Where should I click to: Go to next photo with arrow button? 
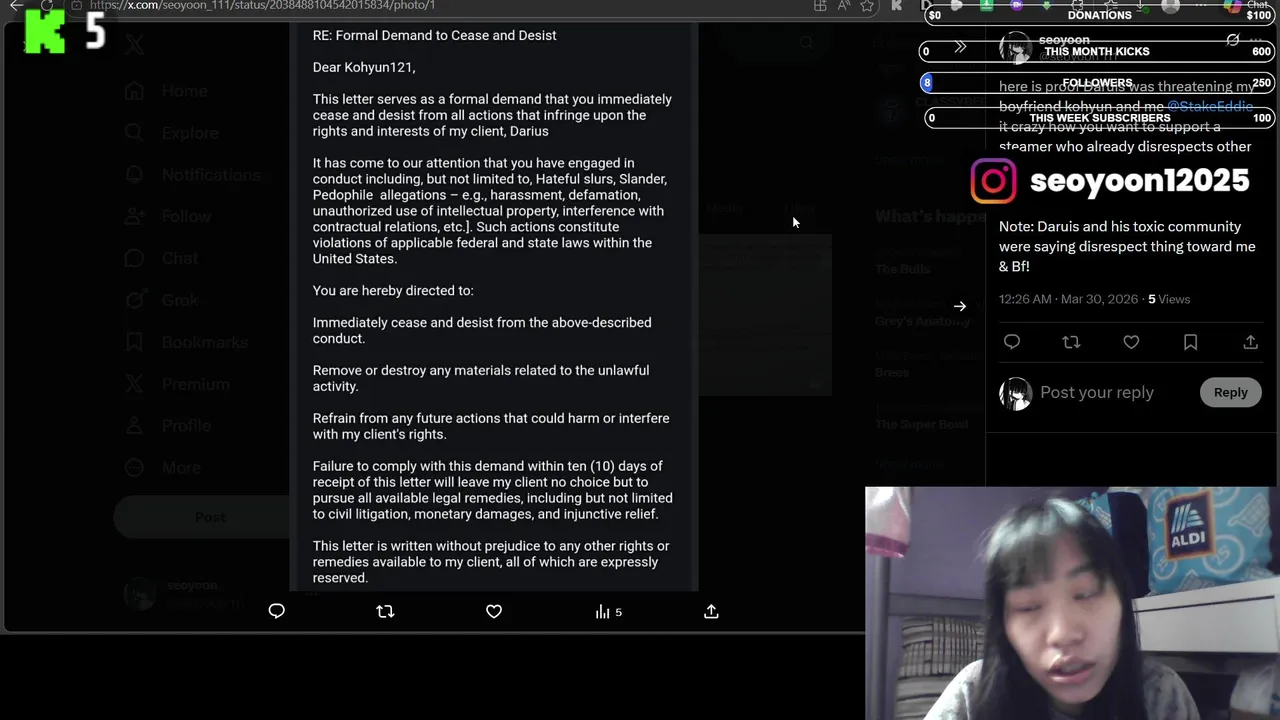(960, 306)
